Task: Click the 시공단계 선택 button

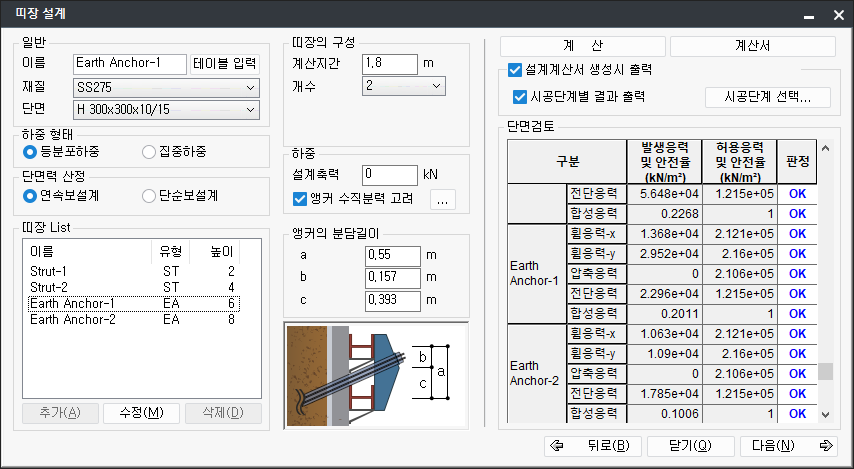Action: pos(769,97)
